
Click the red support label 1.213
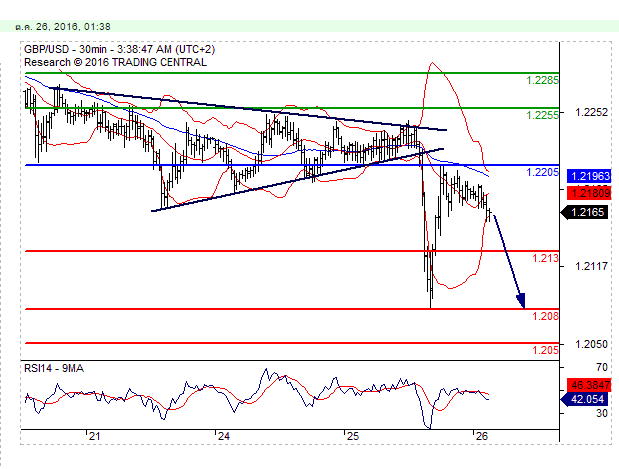546,259
